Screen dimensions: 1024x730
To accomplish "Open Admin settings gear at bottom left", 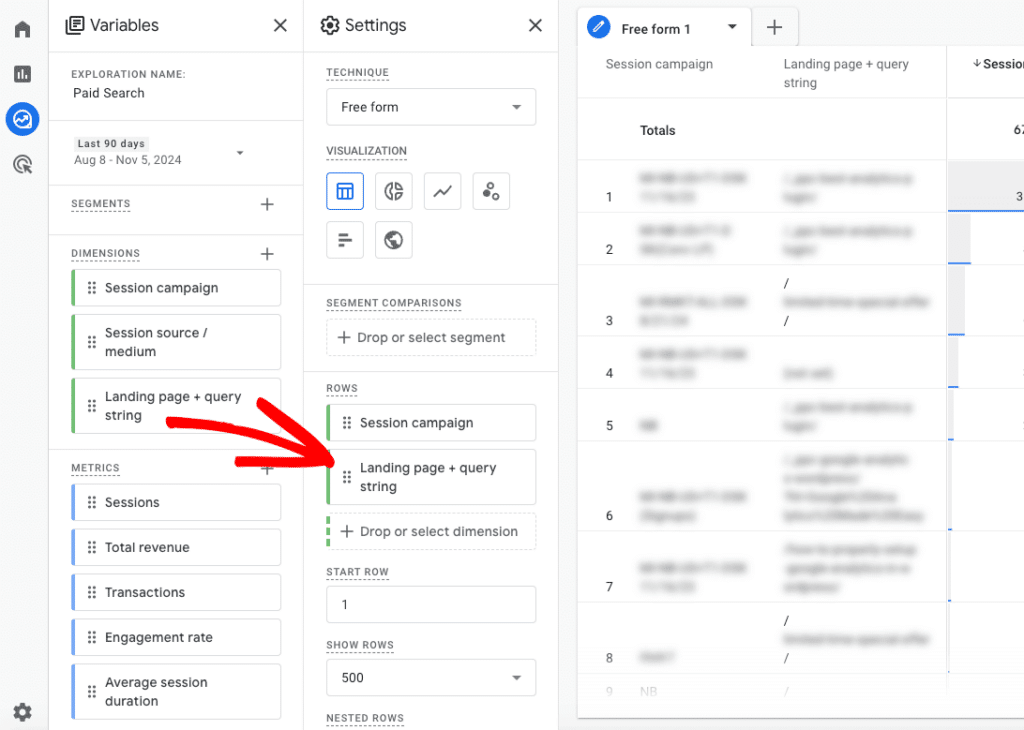I will (22, 712).
